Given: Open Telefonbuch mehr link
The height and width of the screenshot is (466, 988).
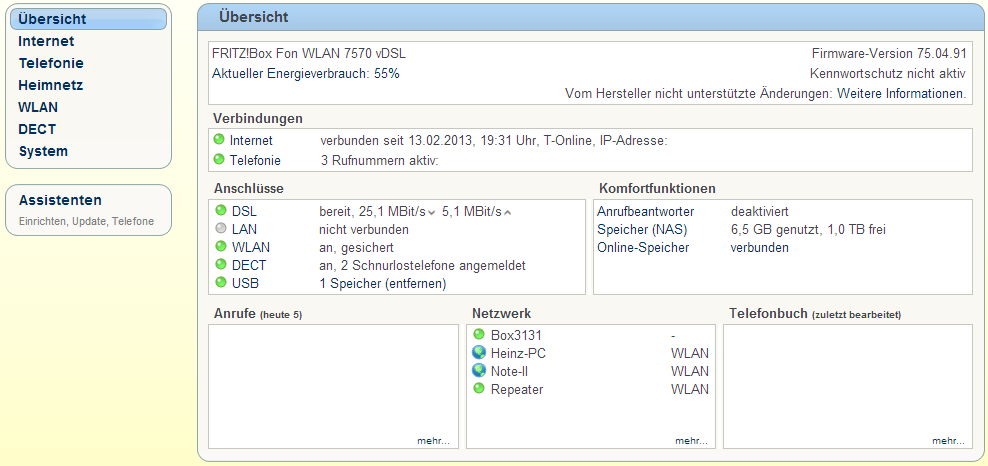Looking at the screenshot, I should (948, 440).
